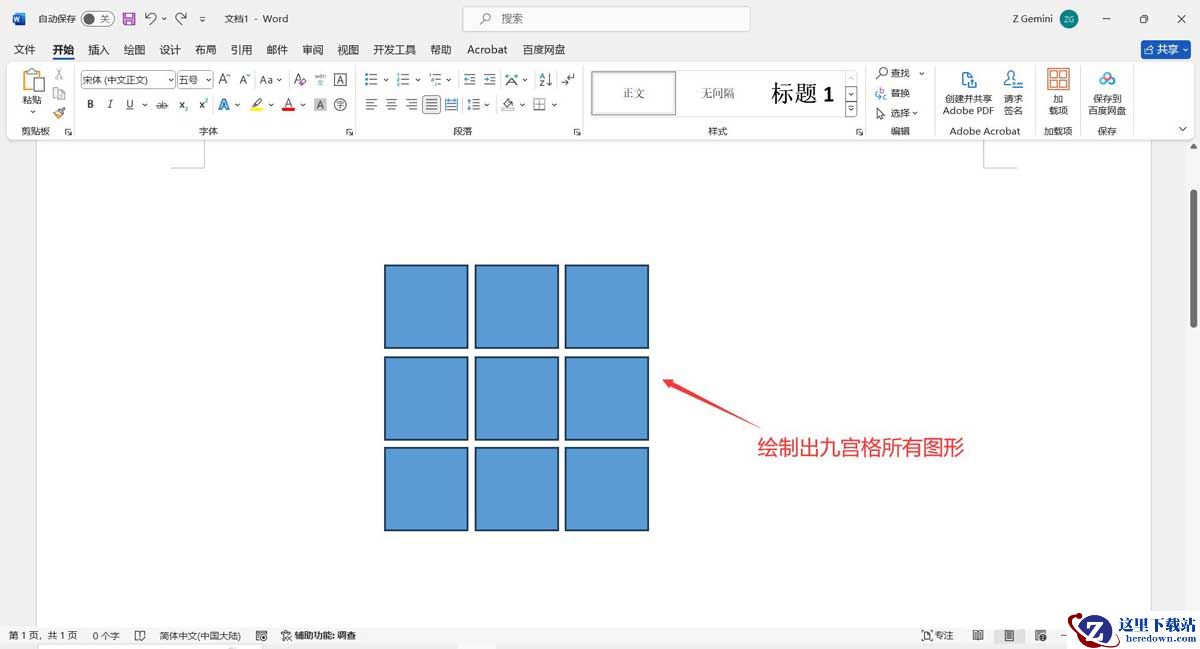The height and width of the screenshot is (649, 1200).
Task: Open Customize Quick Access Toolbar dropdown
Action: tap(203, 19)
